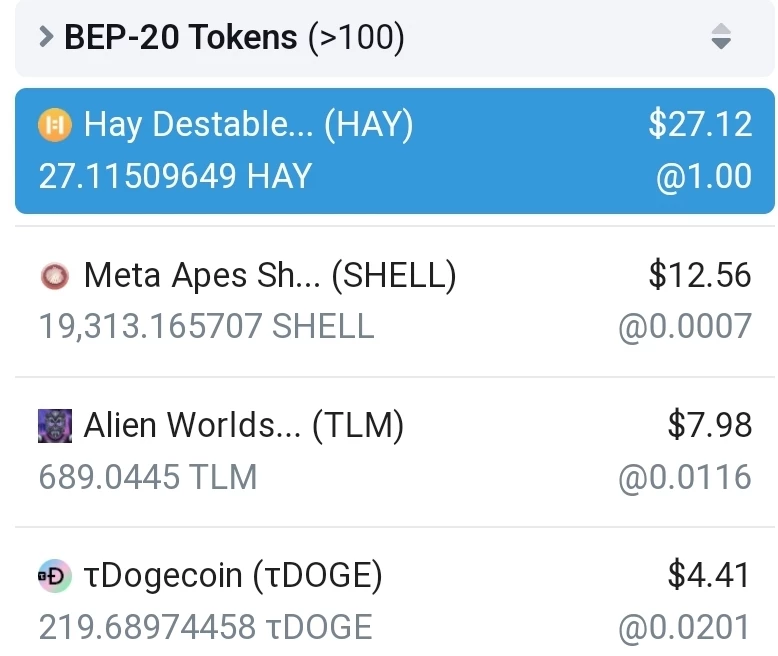The width and height of the screenshot is (778, 656).
Task: Click the @0.0007 SHELL price
Action: (685, 327)
